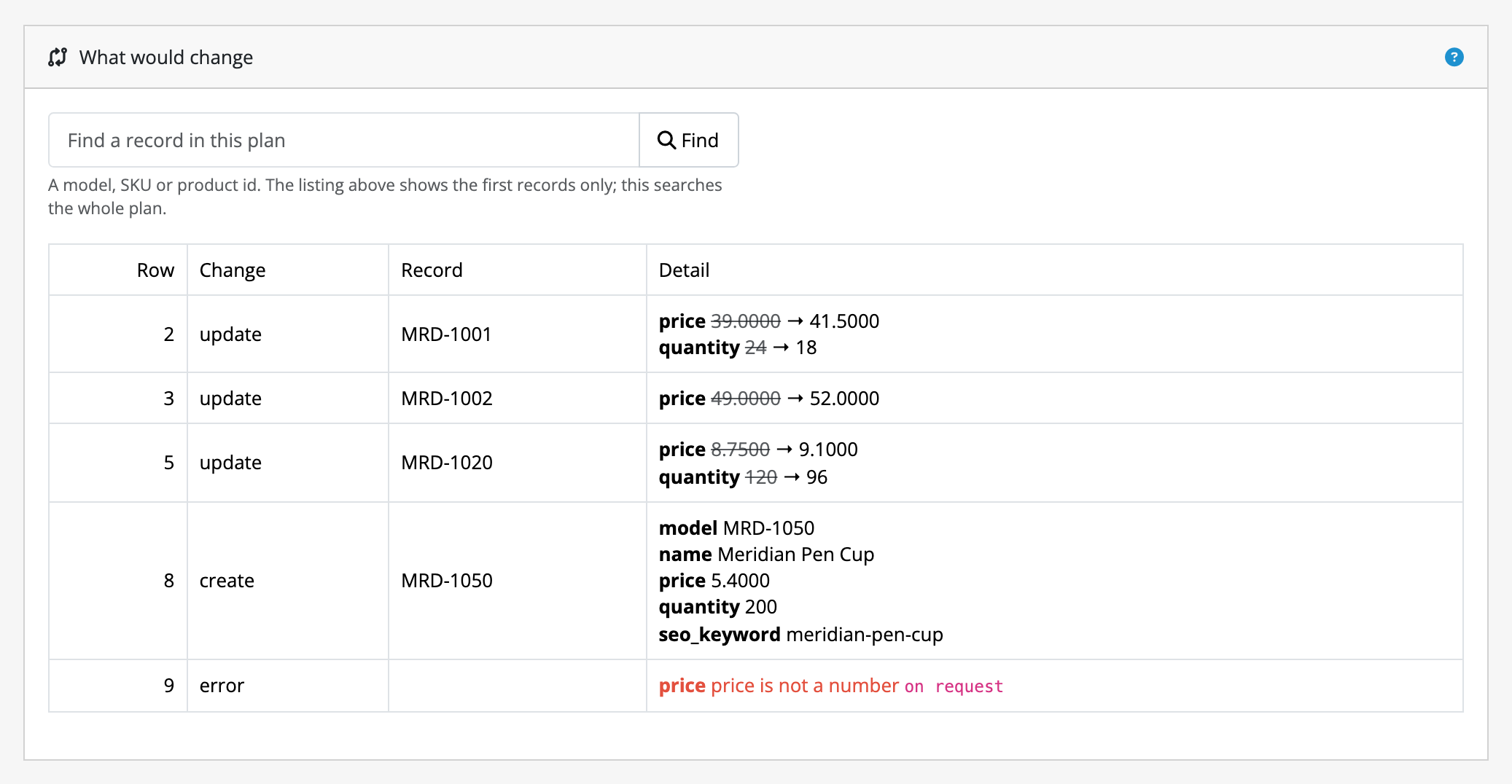Click the red 'price is not a number' error
The image size is (1512, 784).
tap(804, 686)
